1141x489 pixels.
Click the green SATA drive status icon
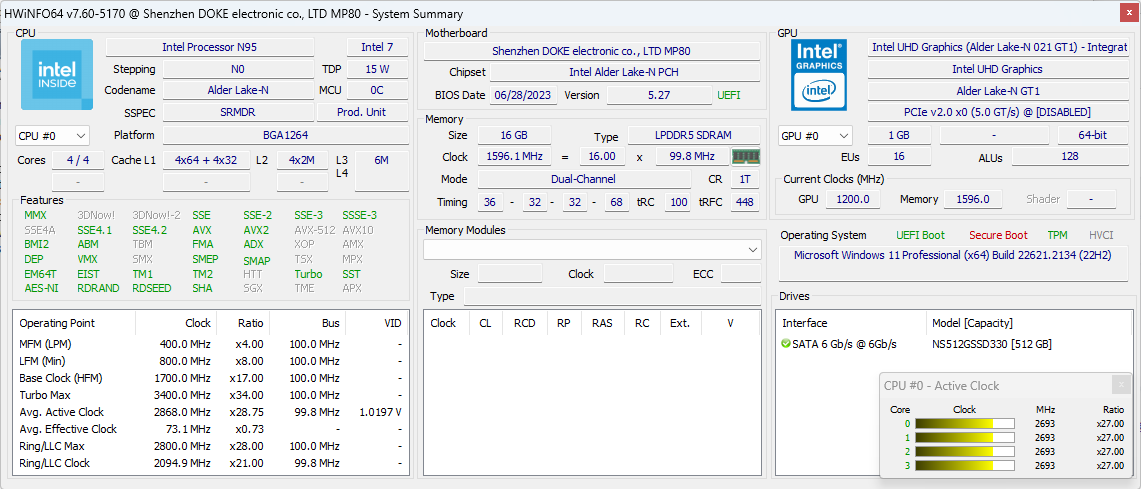(785, 344)
